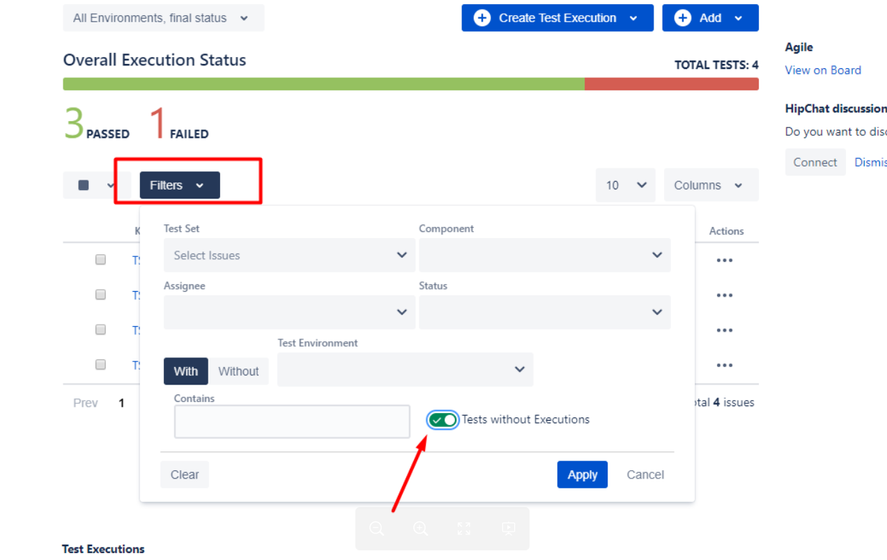Click the Clear button

[184, 475]
